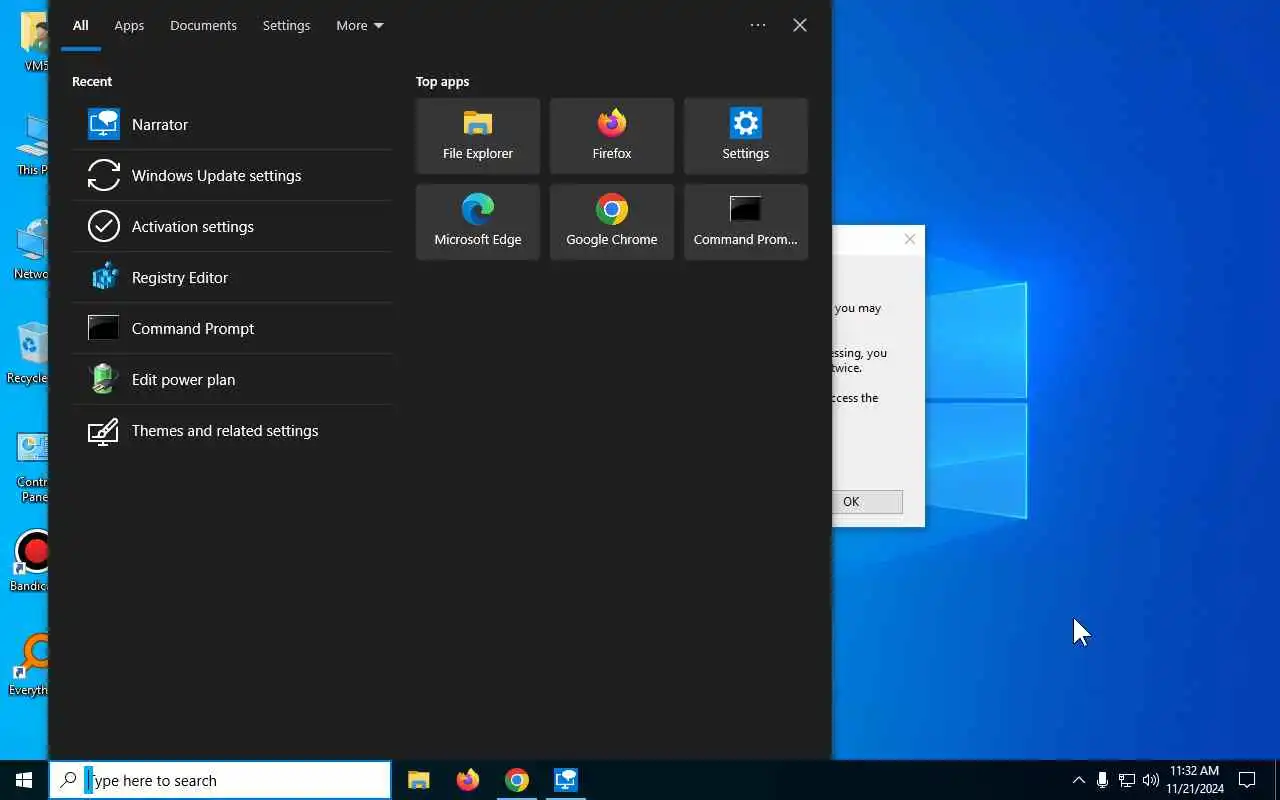This screenshot has height=800, width=1280.
Task: Open Narrator from recent list
Action: point(231,124)
